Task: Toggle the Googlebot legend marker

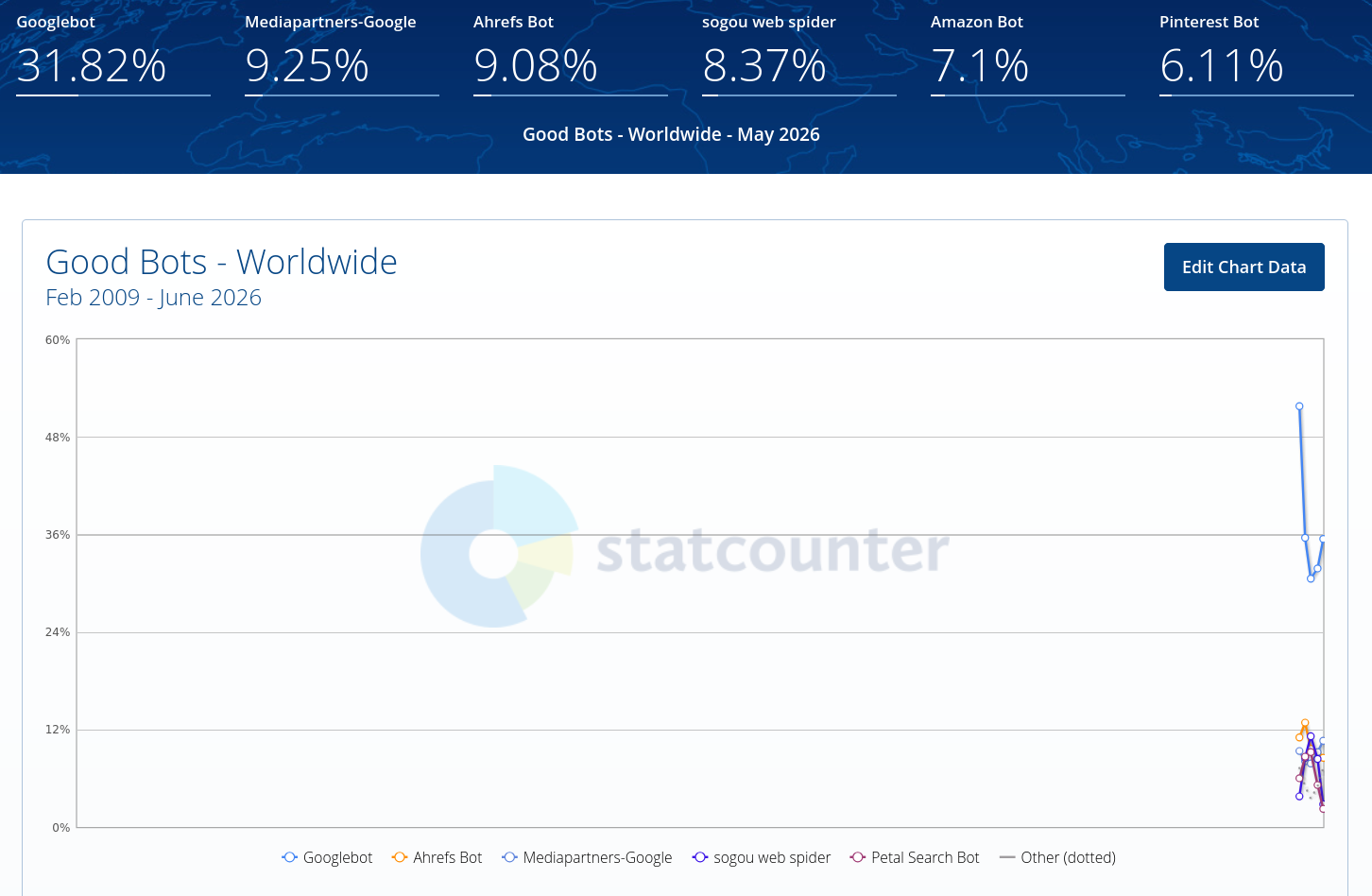Action: 290,857
